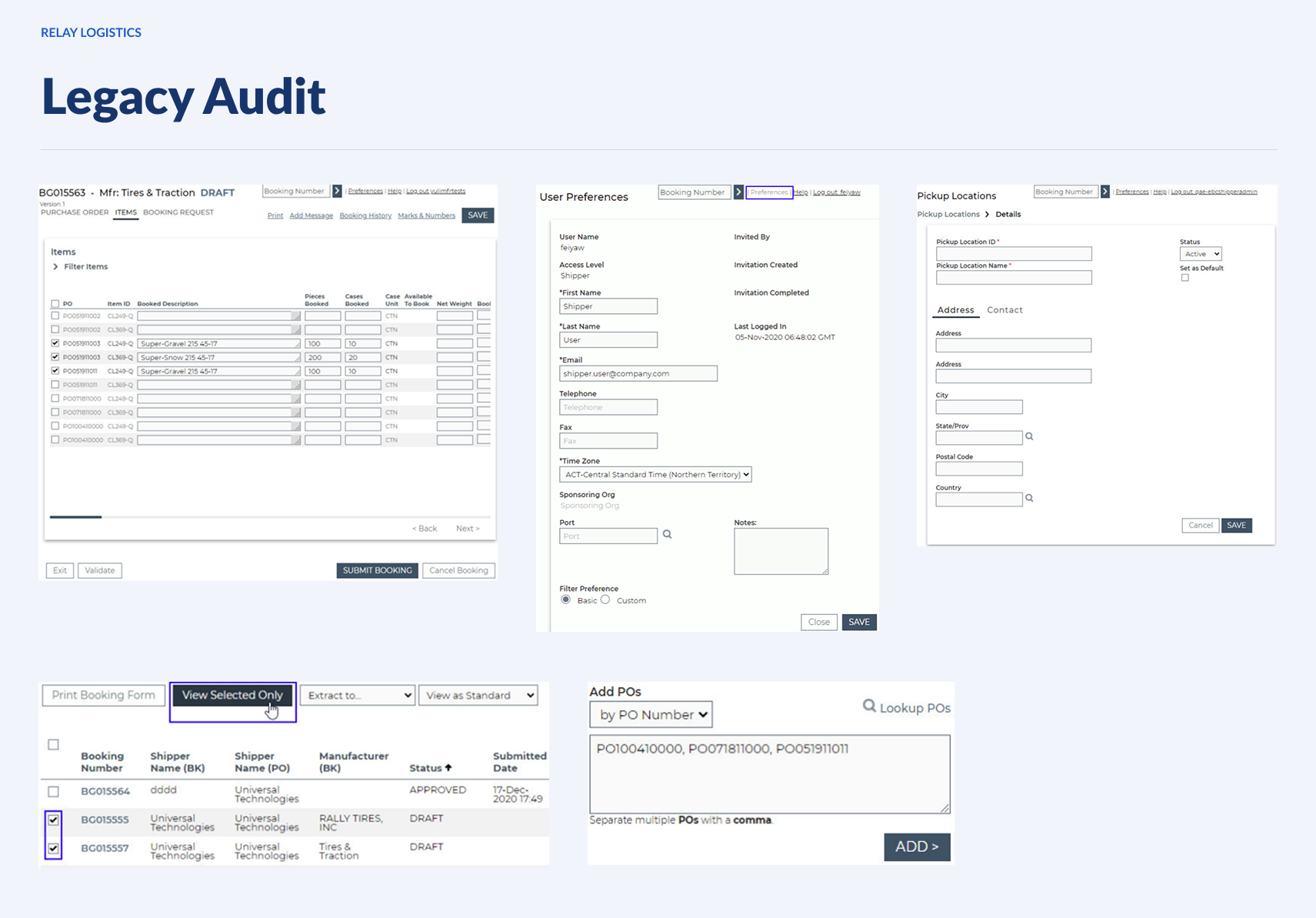Image resolution: width=1316 pixels, height=918 pixels.
Task: Open the View as Standard dropdown
Action: (x=478, y=696)
